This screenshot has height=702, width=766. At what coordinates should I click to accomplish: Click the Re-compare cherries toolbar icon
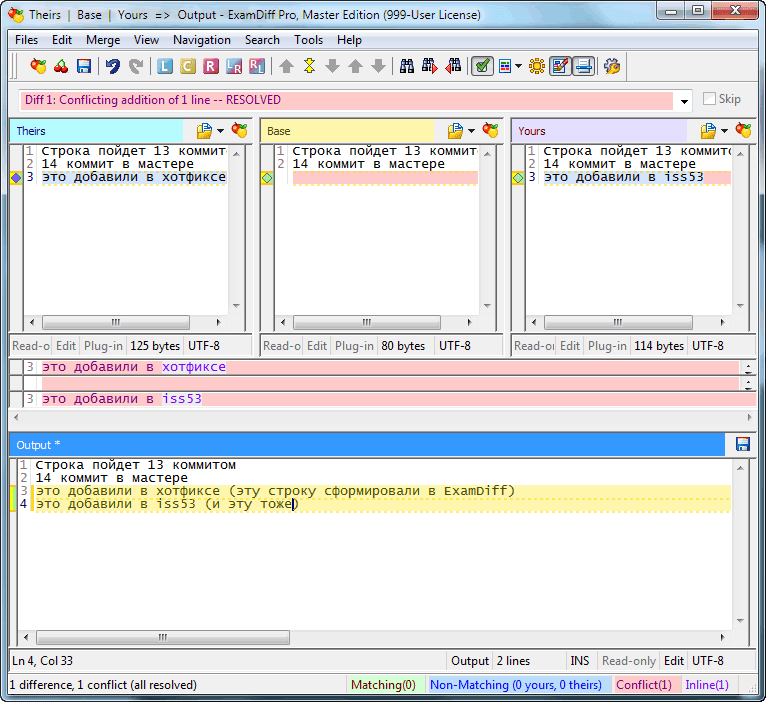tap(61, 66)
